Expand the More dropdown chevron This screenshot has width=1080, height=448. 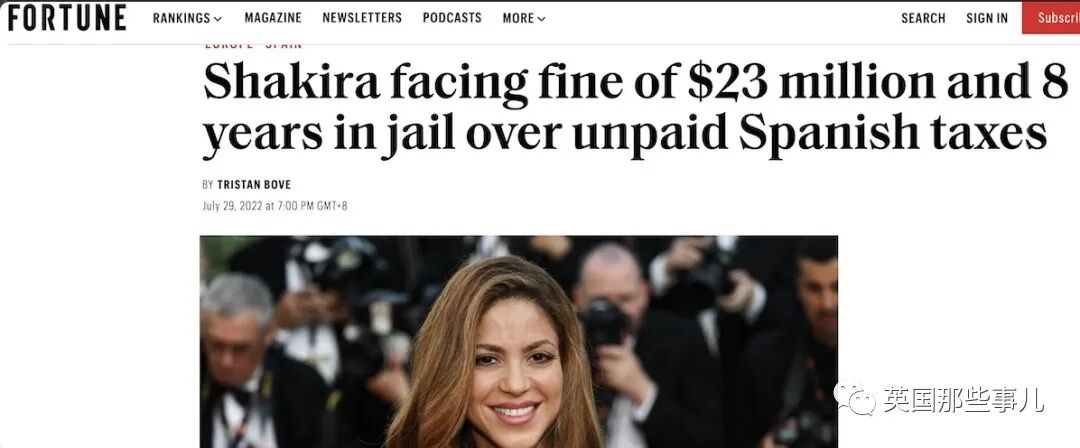coord(541,19)
